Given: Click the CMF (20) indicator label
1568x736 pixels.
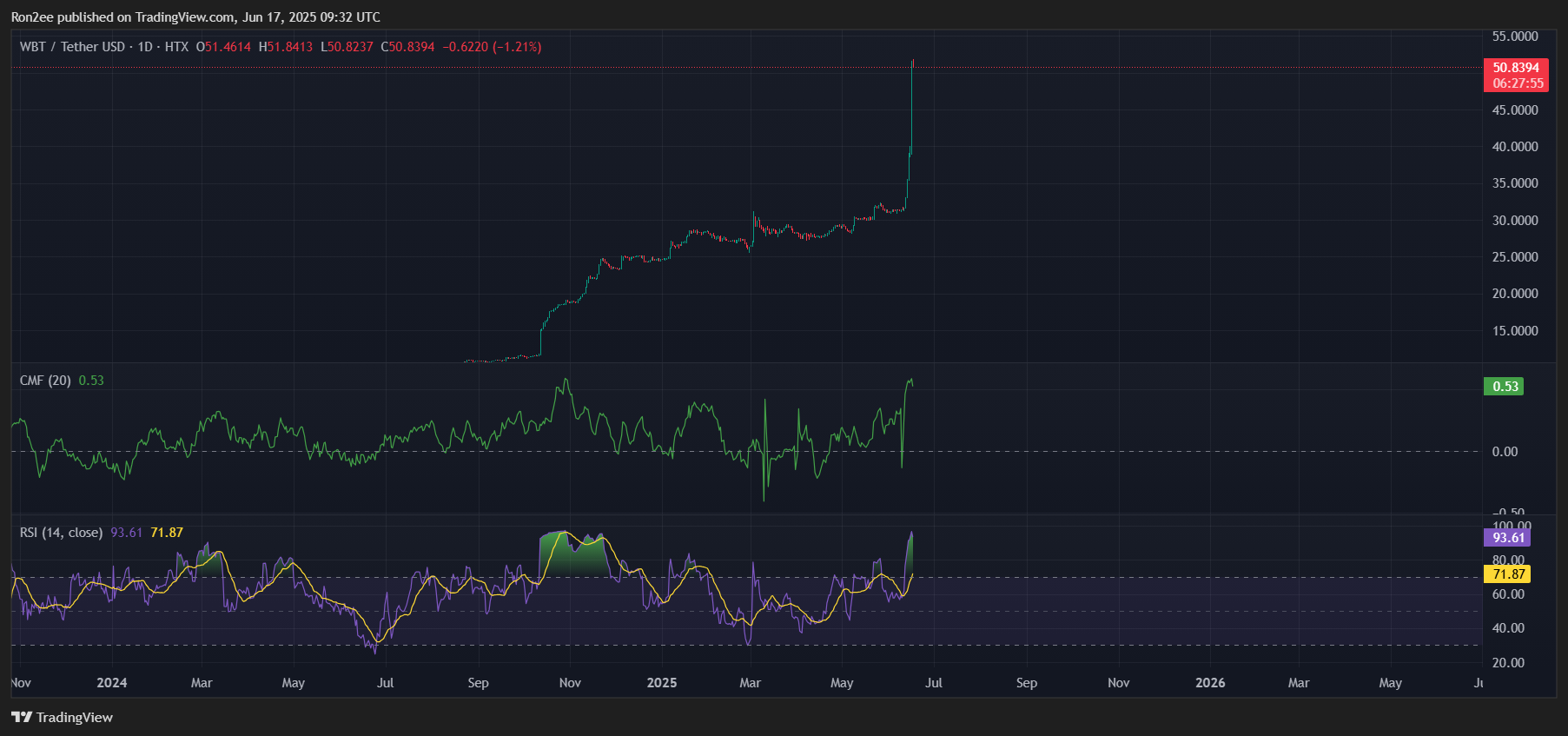Looking at the screenshot, I should coord(45,381).
